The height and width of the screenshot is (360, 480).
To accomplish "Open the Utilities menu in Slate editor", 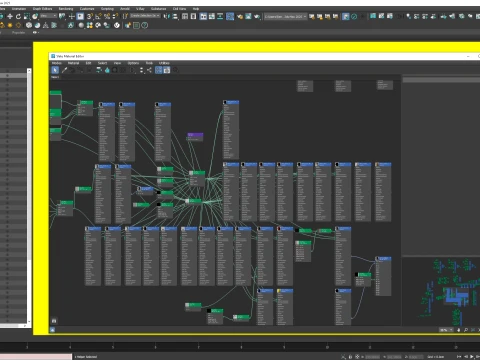I will [164, 63].
